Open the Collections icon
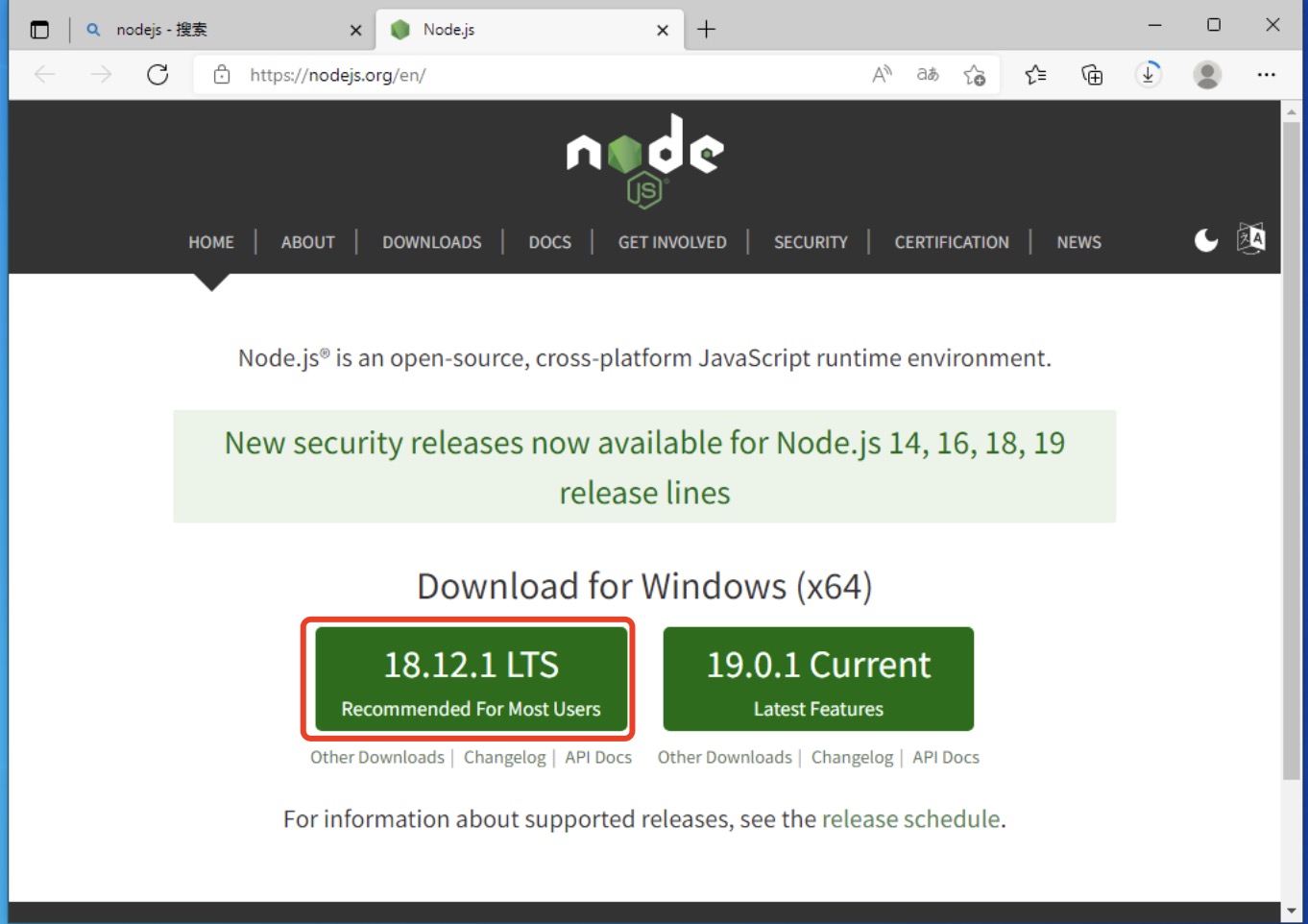The image size is (1308, 924). (x=1092, y=74)
